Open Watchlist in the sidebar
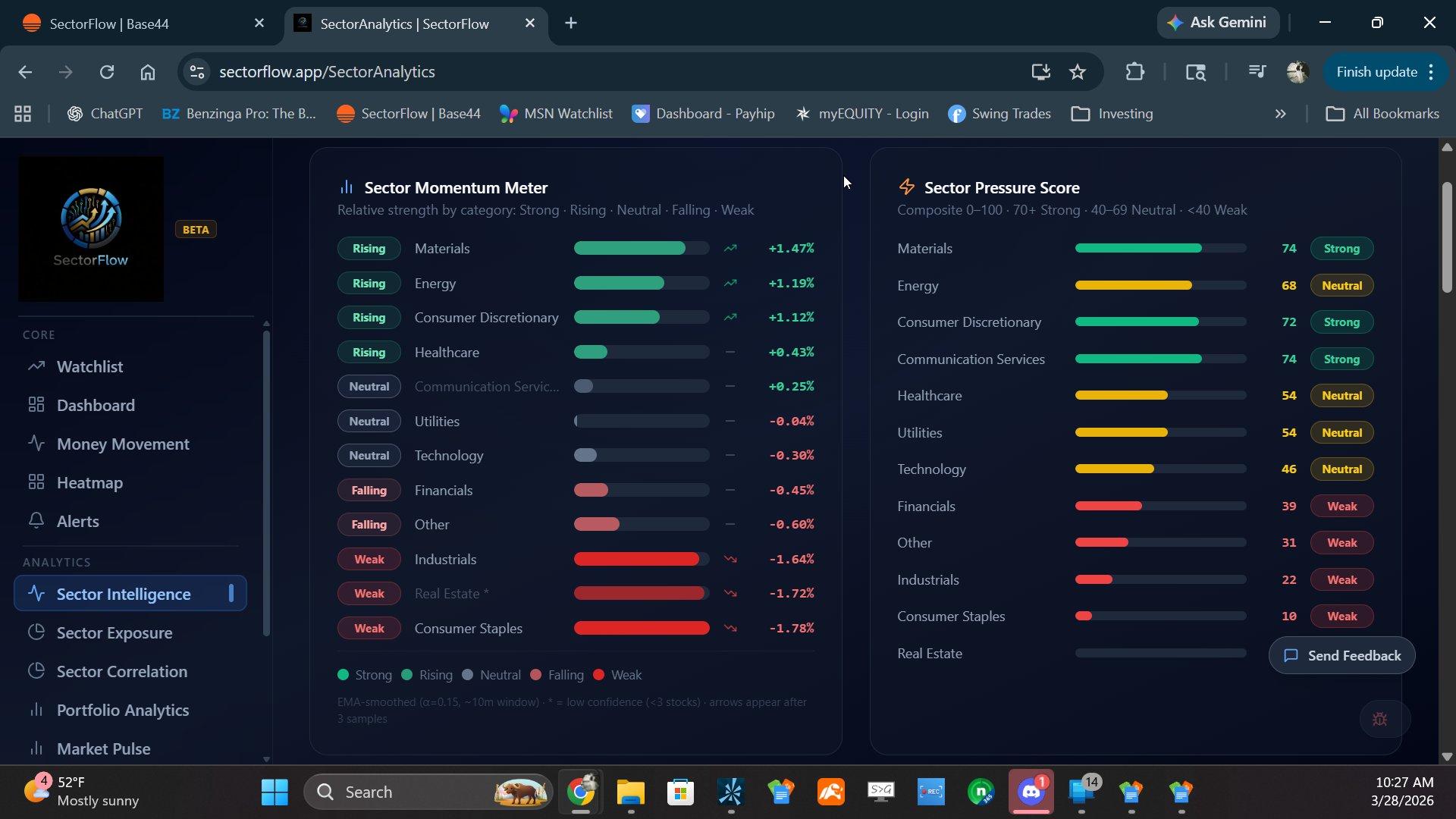This screenshot has height=819, width=1456. 89,367
